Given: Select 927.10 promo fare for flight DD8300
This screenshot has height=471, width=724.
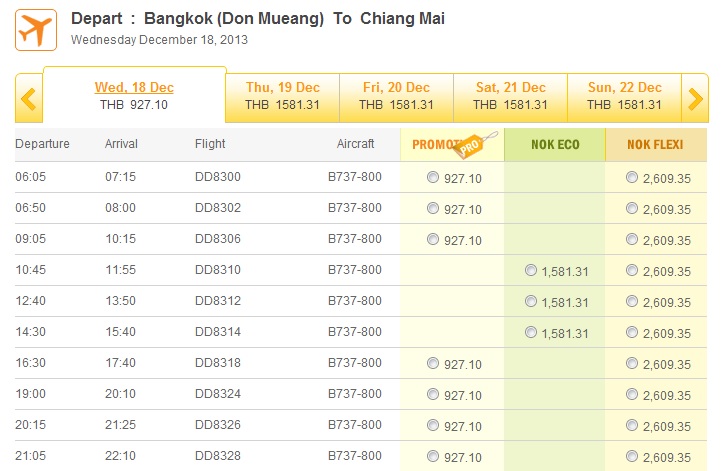Looking at the screenshot, I should [433, 177].
